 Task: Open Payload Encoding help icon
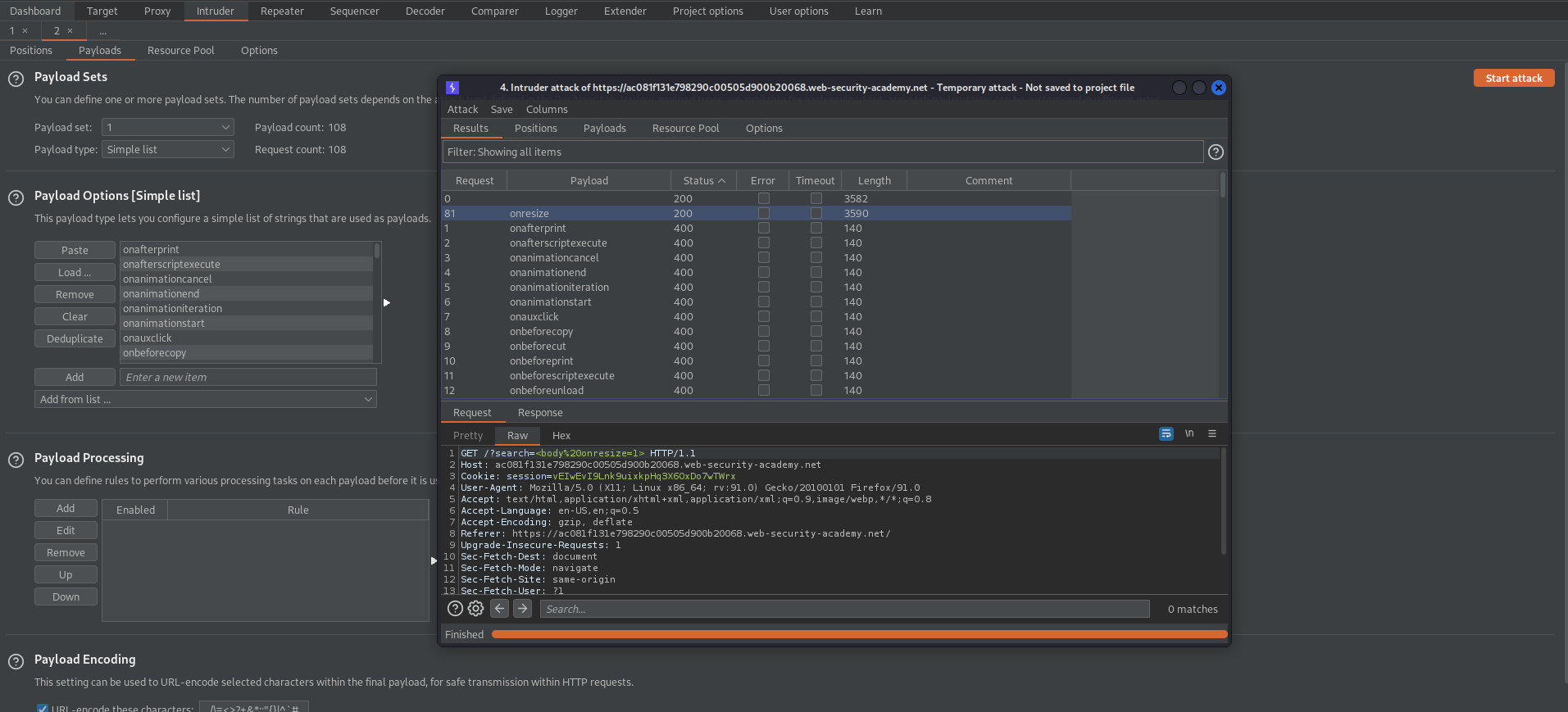(16, 662)
